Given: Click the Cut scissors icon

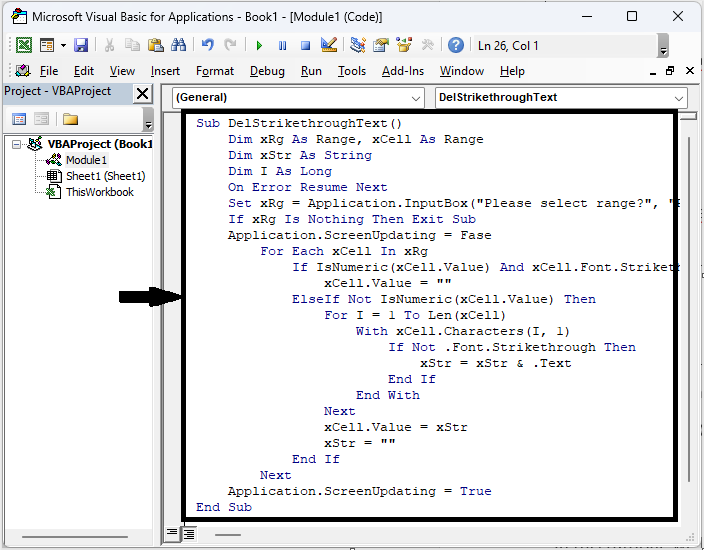Looking at the screenshot, I should coord(109,45).
